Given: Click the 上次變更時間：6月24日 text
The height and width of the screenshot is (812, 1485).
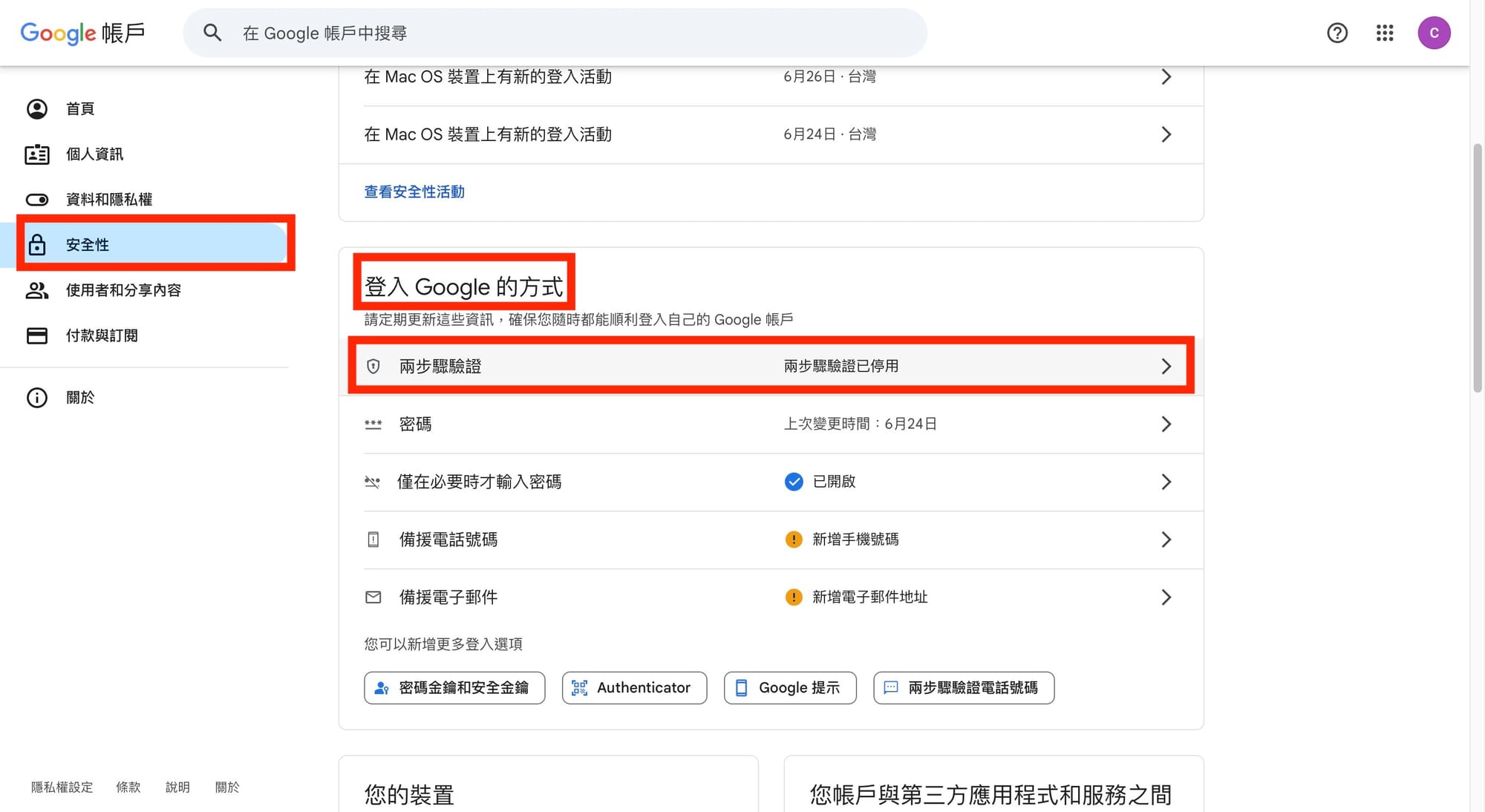Looking at the screenshot, I should click(x=861, y=424).
